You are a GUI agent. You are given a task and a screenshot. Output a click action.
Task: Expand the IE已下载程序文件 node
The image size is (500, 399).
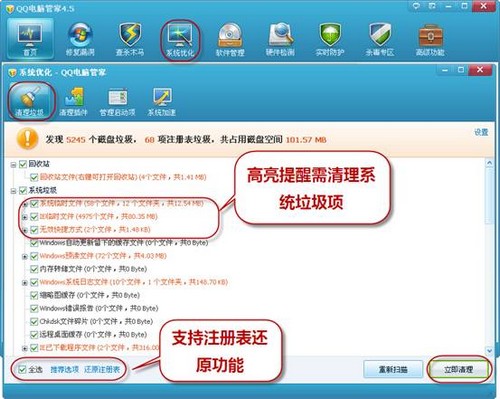click(x=25, y=349)
